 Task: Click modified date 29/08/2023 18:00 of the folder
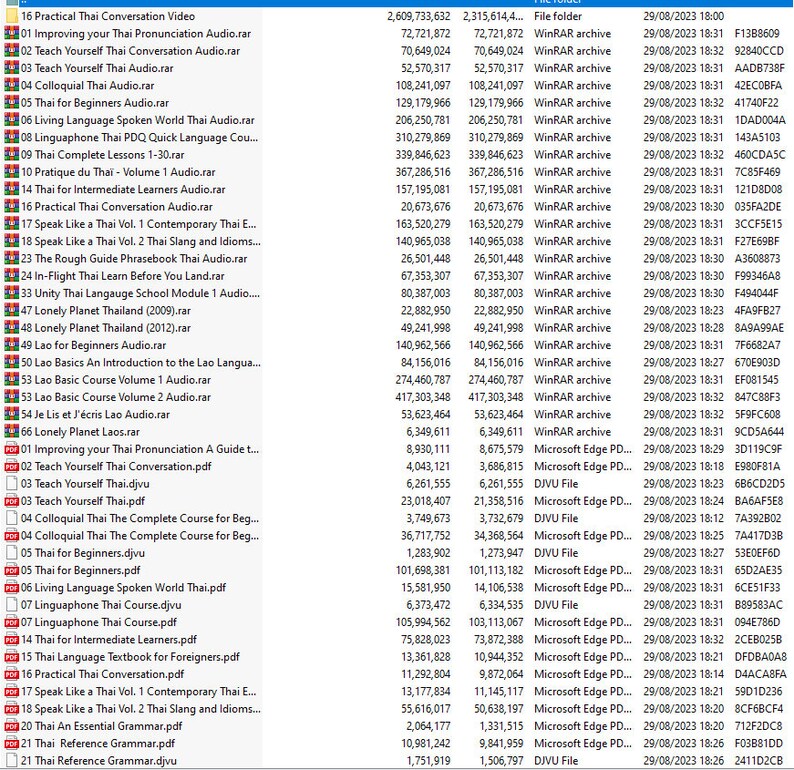coord(684,16)
